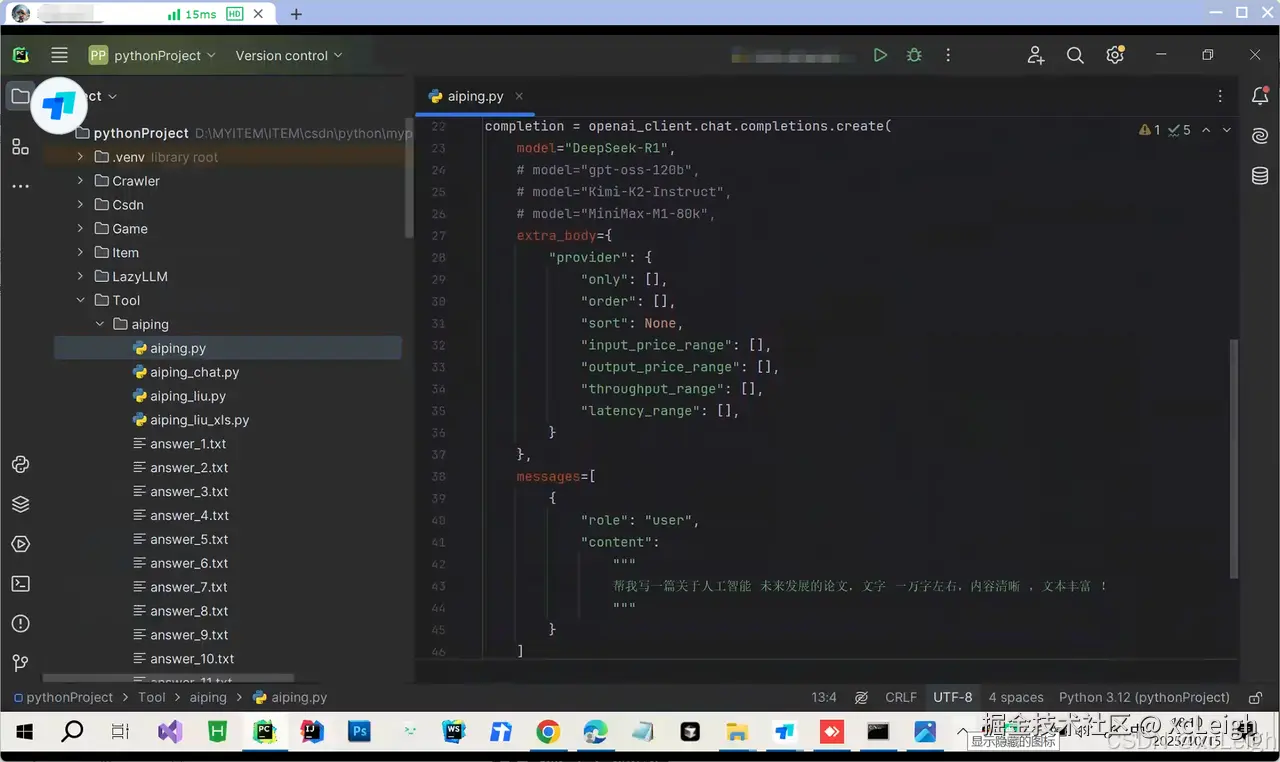Click the PyCharm logo icon

(21, 56)
